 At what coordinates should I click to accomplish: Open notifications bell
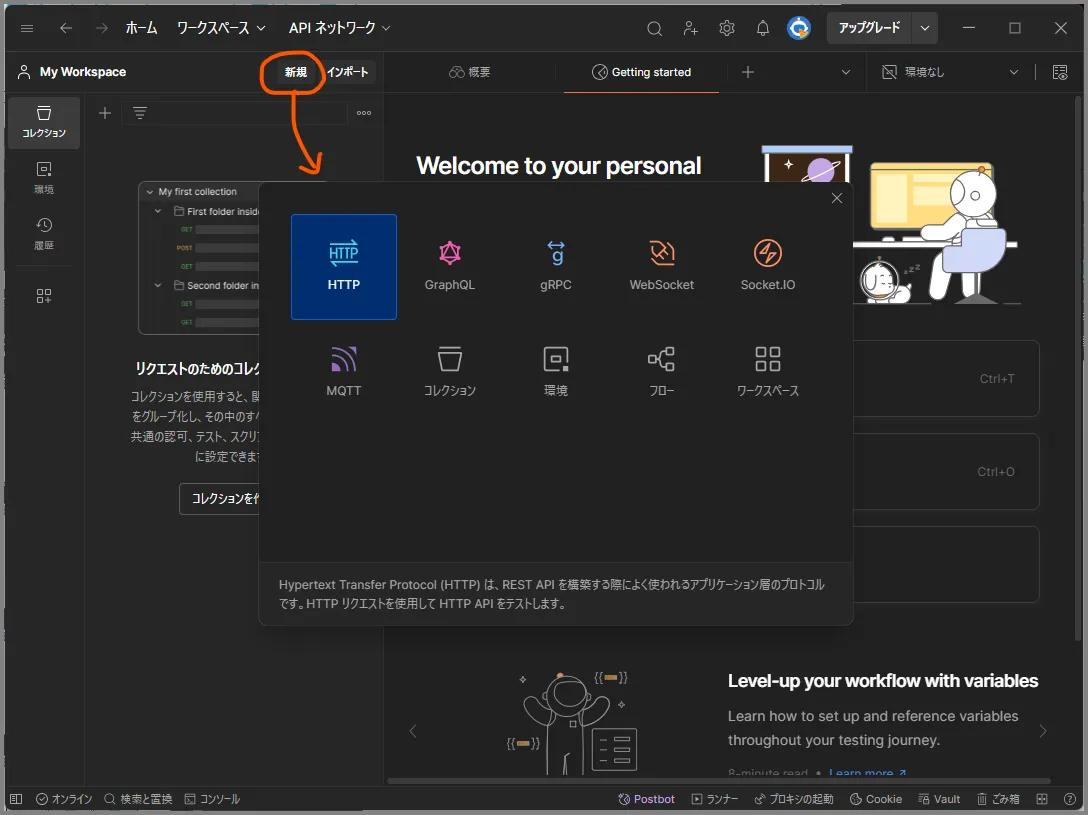763,28
